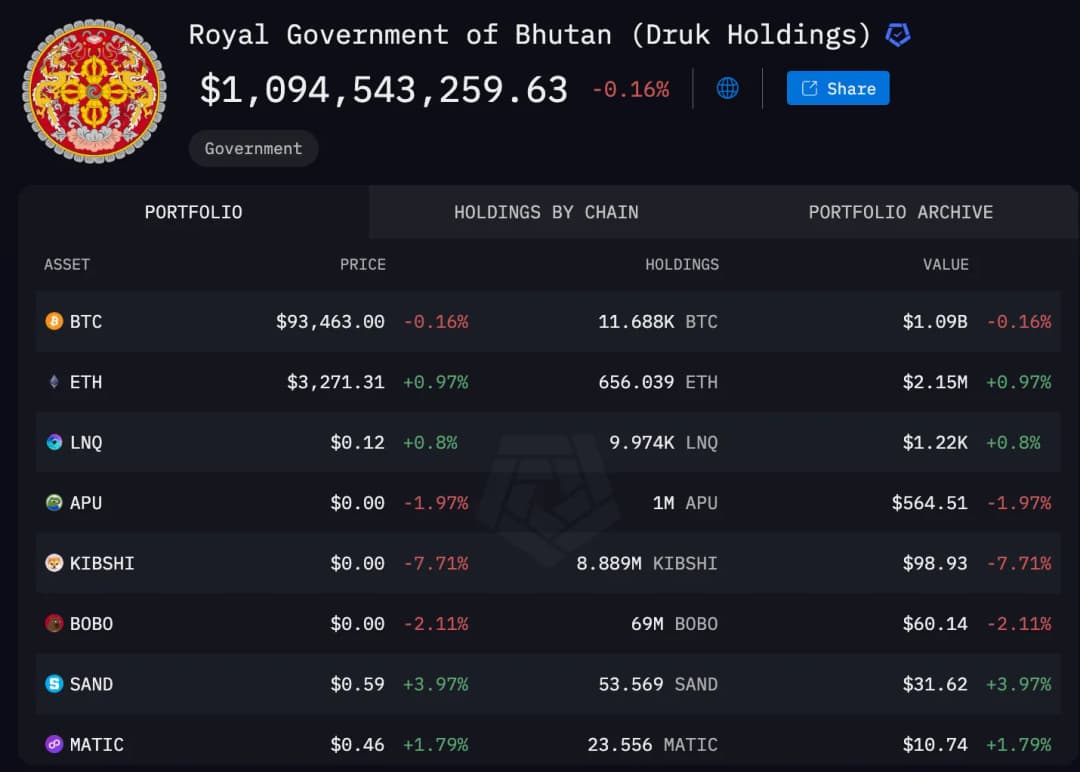Click the Bitcoin BTC coin icon
Screen dimensions: 1080x772
54,321
